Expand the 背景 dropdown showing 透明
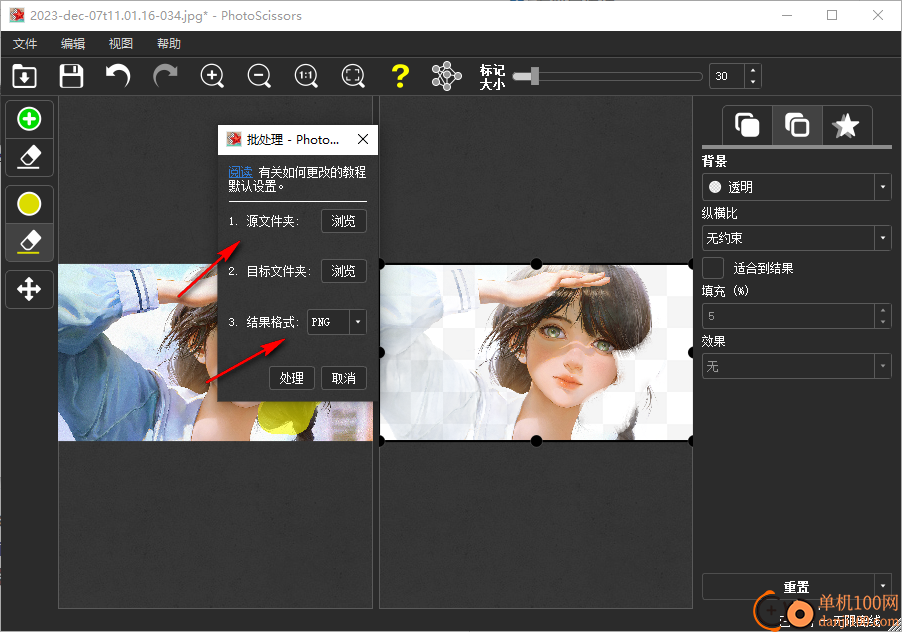The image size is (902, 632). [796, 187]
